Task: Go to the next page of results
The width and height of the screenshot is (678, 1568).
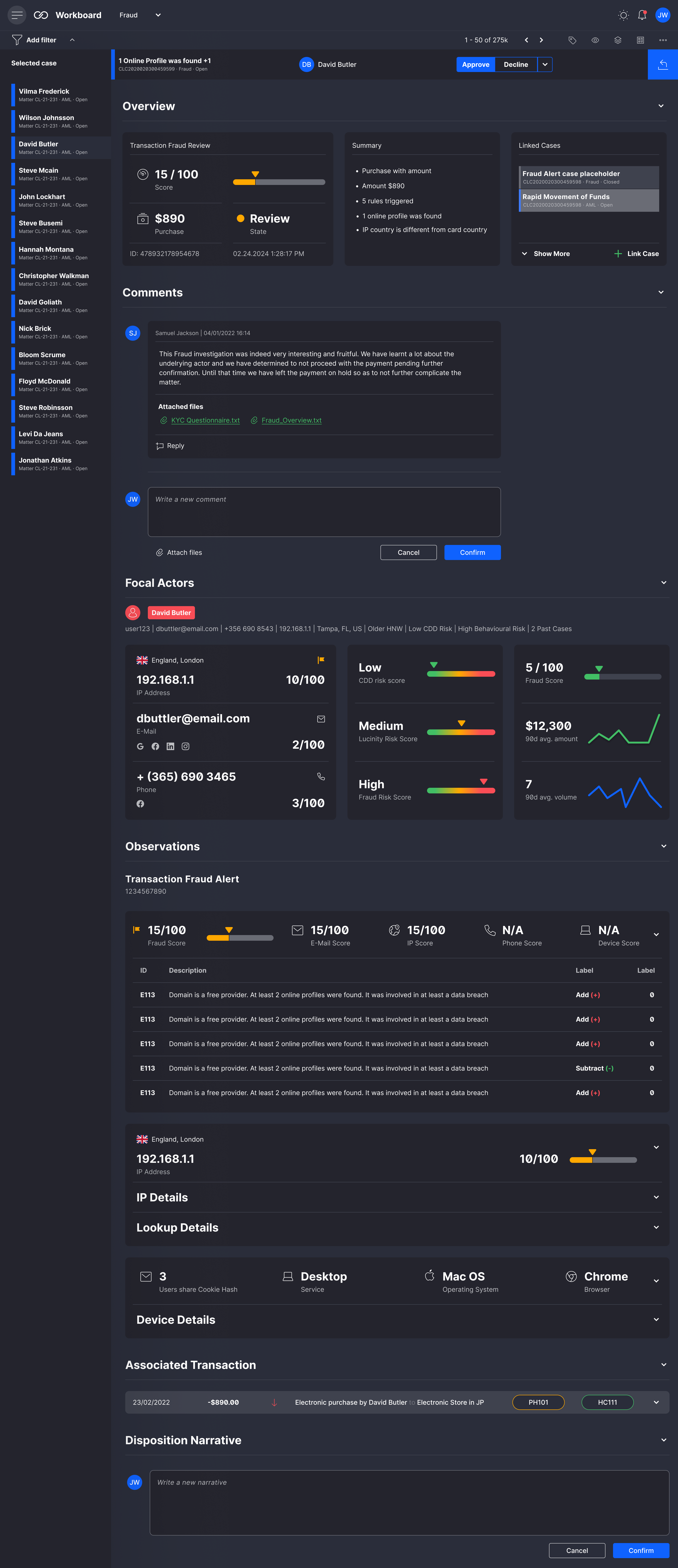Action: [x=541, y=40]
